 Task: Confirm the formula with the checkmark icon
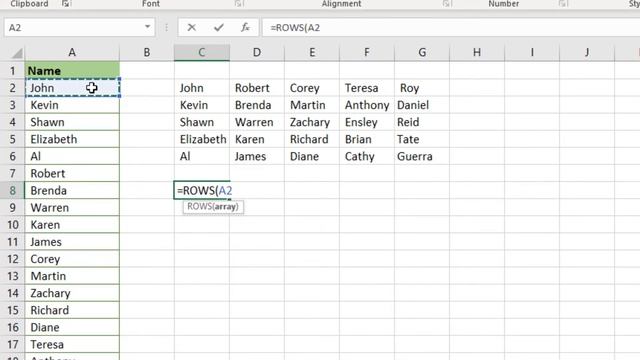coord(219,27)
